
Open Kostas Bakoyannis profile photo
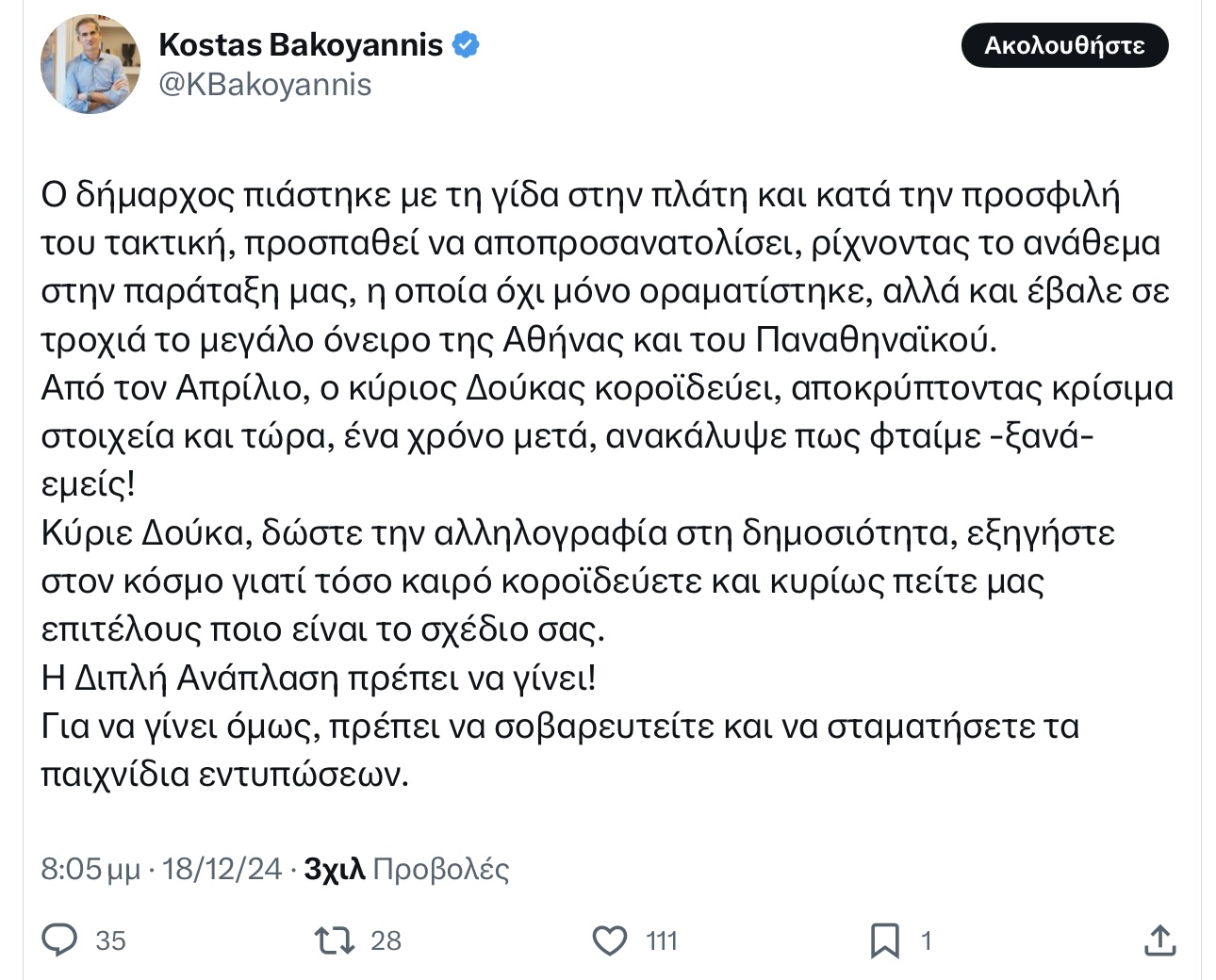coord(90,64)
